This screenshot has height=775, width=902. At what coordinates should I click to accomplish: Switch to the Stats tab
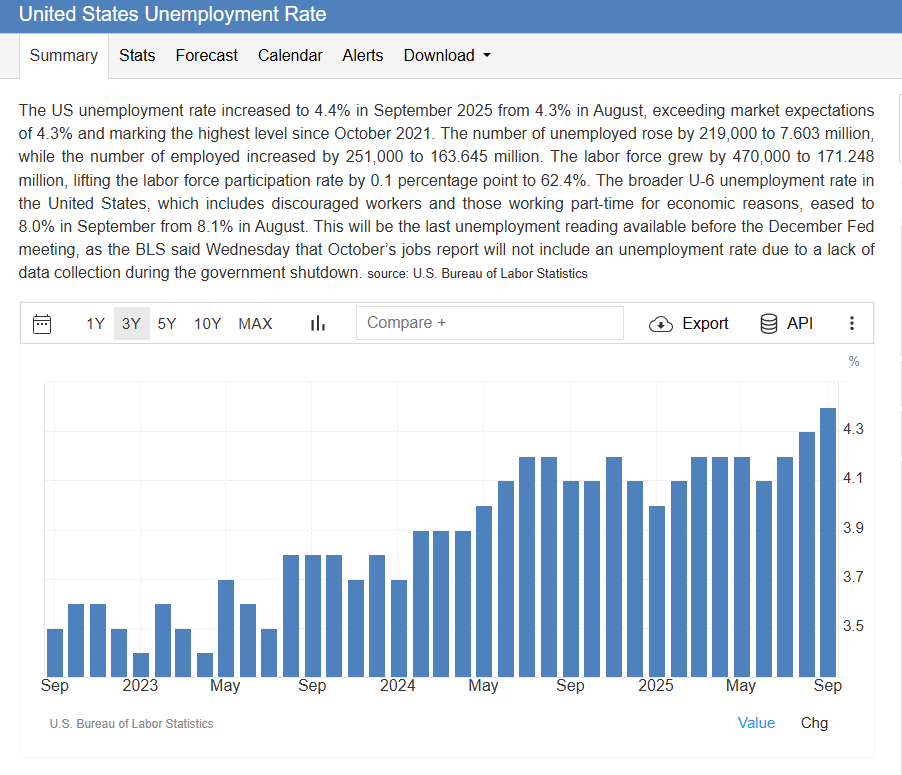point(137,56)
